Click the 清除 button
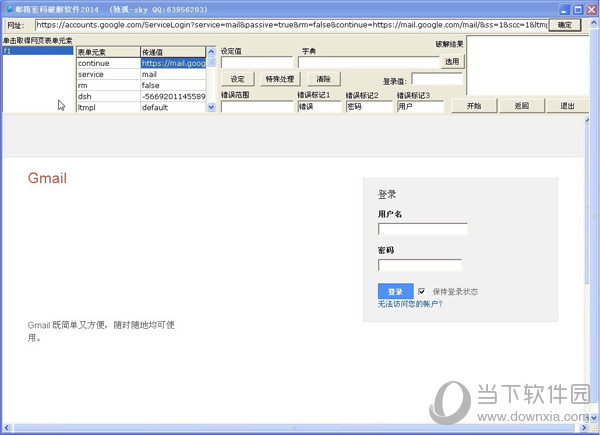The image size is (600, 435). [x=323, y=79]
